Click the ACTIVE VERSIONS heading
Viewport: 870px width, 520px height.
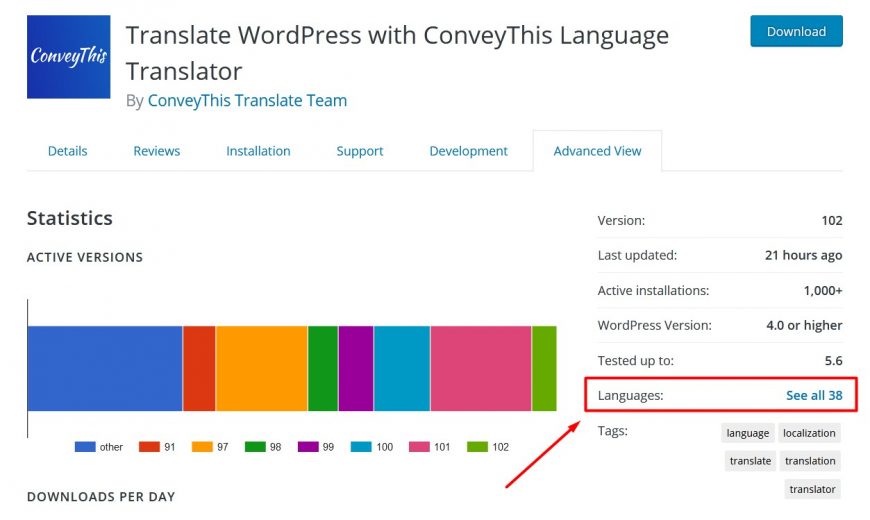point(85,258)
